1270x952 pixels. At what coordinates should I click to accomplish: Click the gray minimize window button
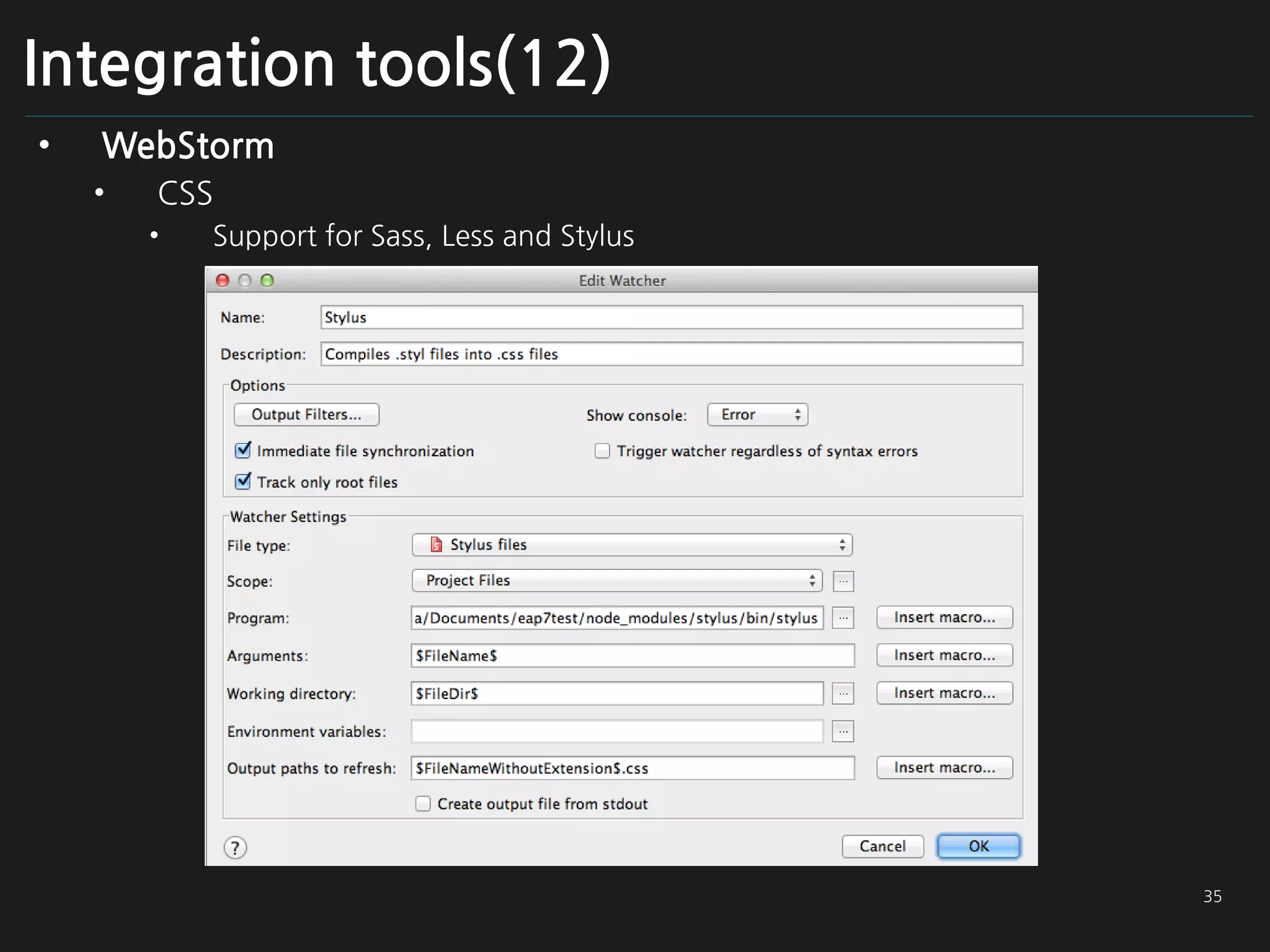tap(245, 281)
